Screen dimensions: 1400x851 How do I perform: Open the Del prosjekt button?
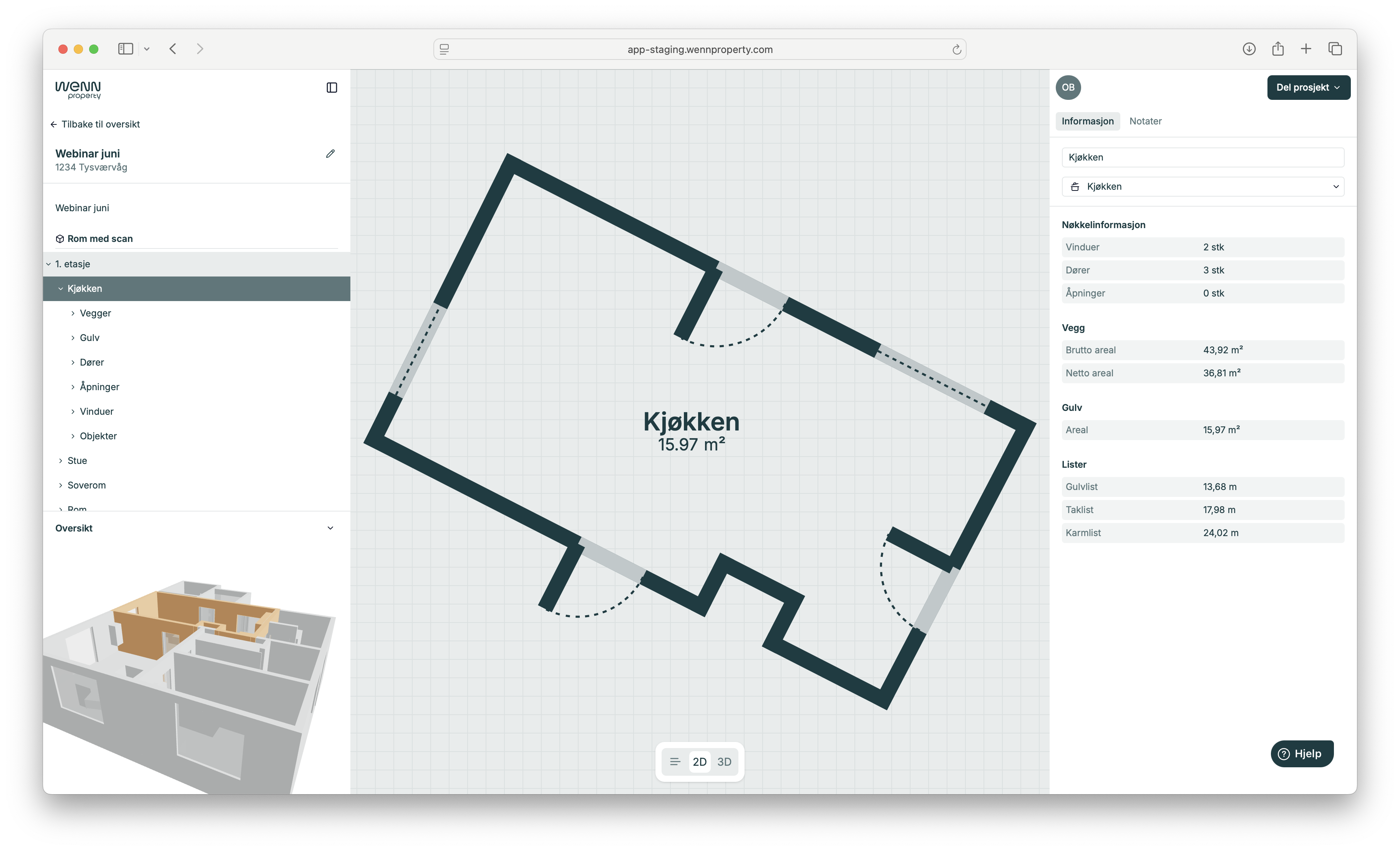[1308, 88]
